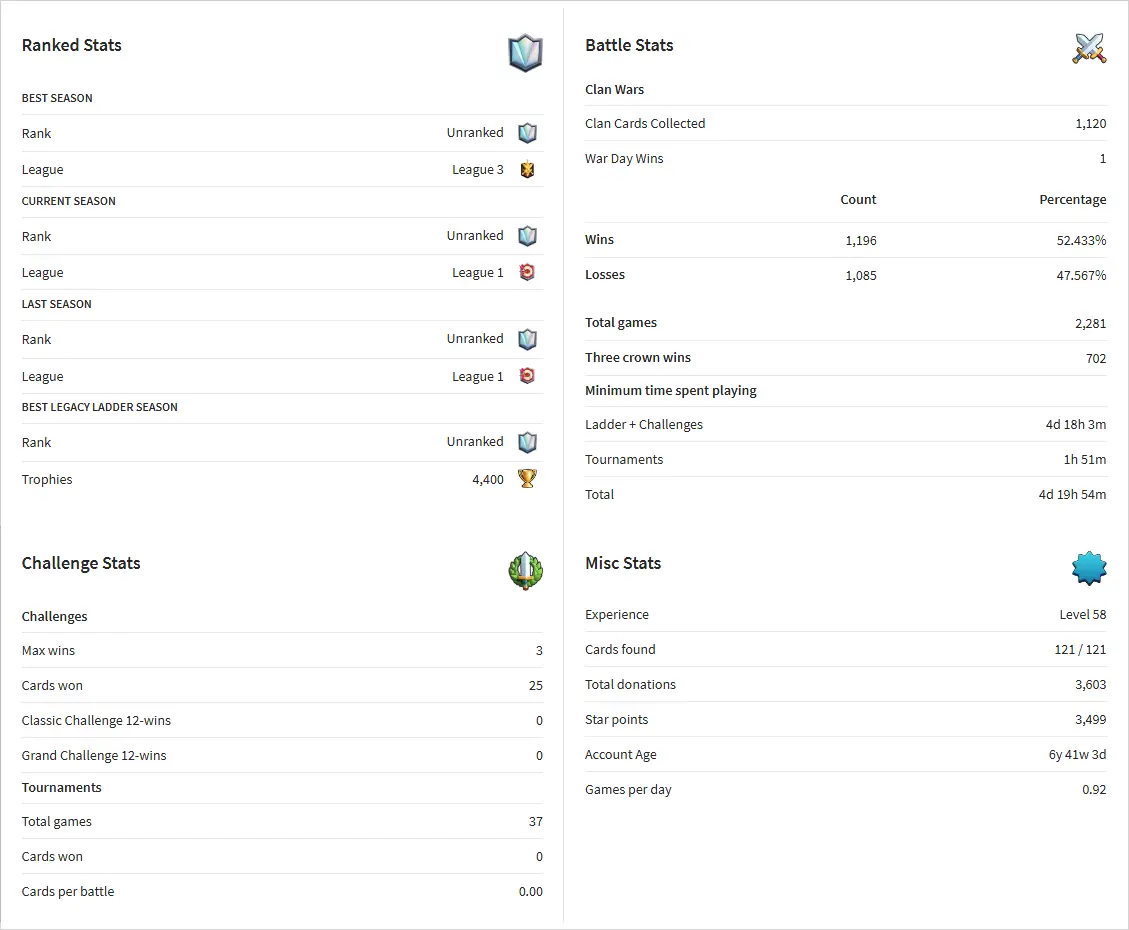Click the Challenge Stats laurel sword icon

(x=525, y=570)
